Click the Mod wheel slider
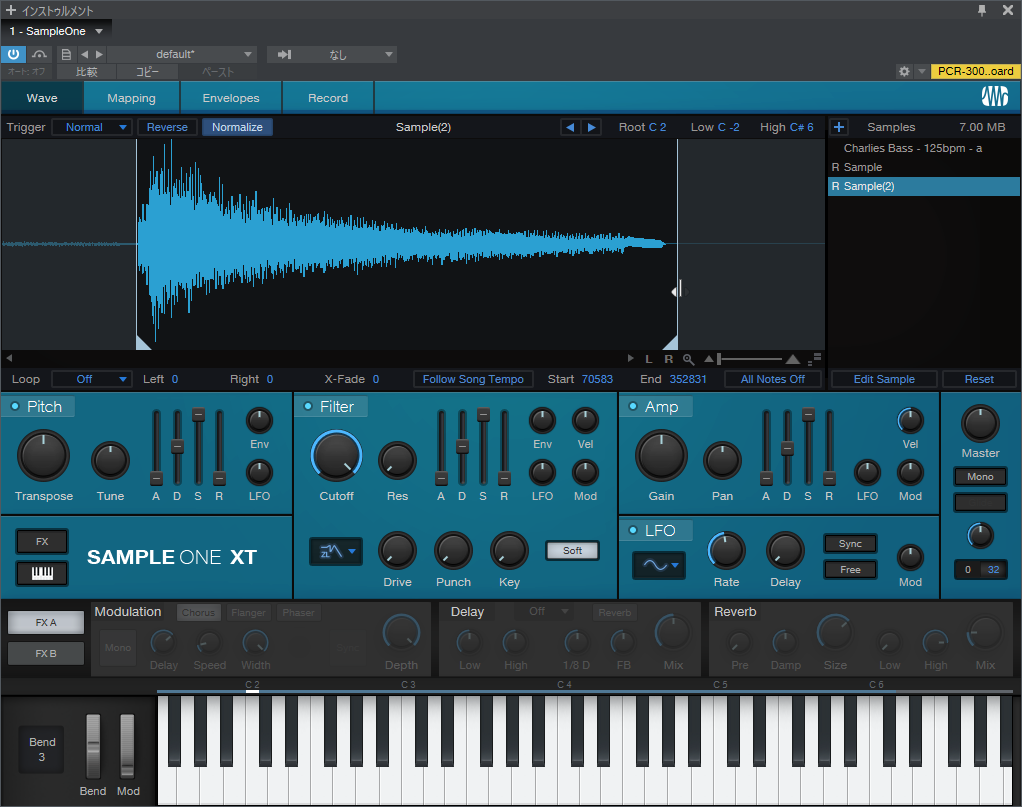Screen dimensions: 1022x807 tap(127, 746)
